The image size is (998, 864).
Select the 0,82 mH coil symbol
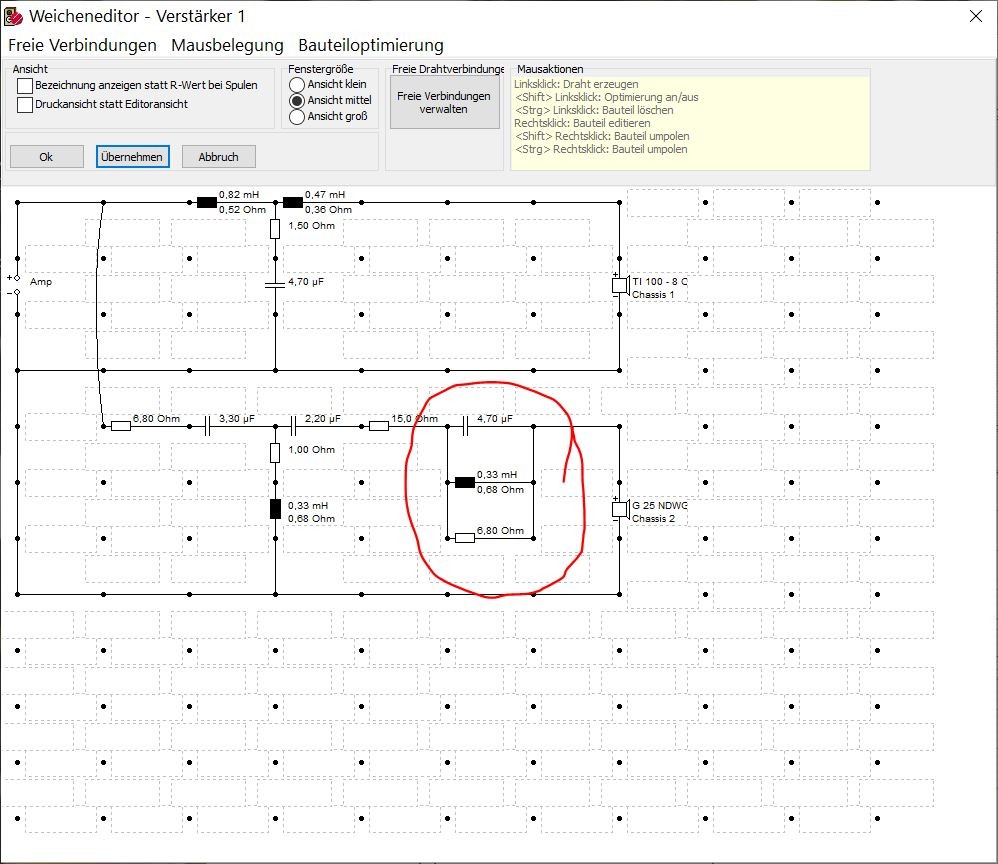pyautogui.click(x=207, y=202)
